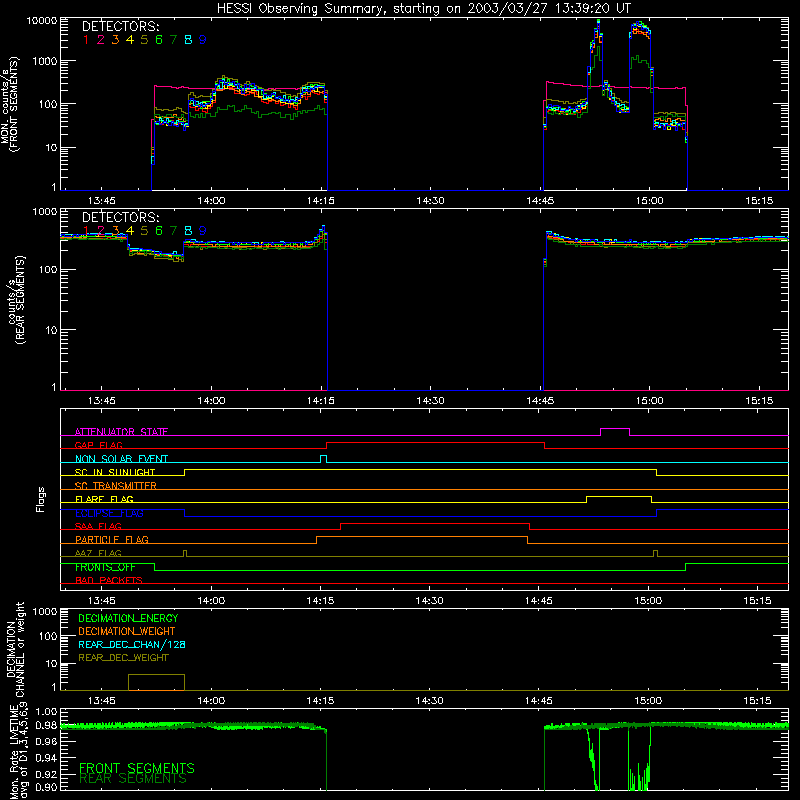Click orange detector number 3 in front segments legend
Viewport: 800px width, 800px height.
[115, 40]
